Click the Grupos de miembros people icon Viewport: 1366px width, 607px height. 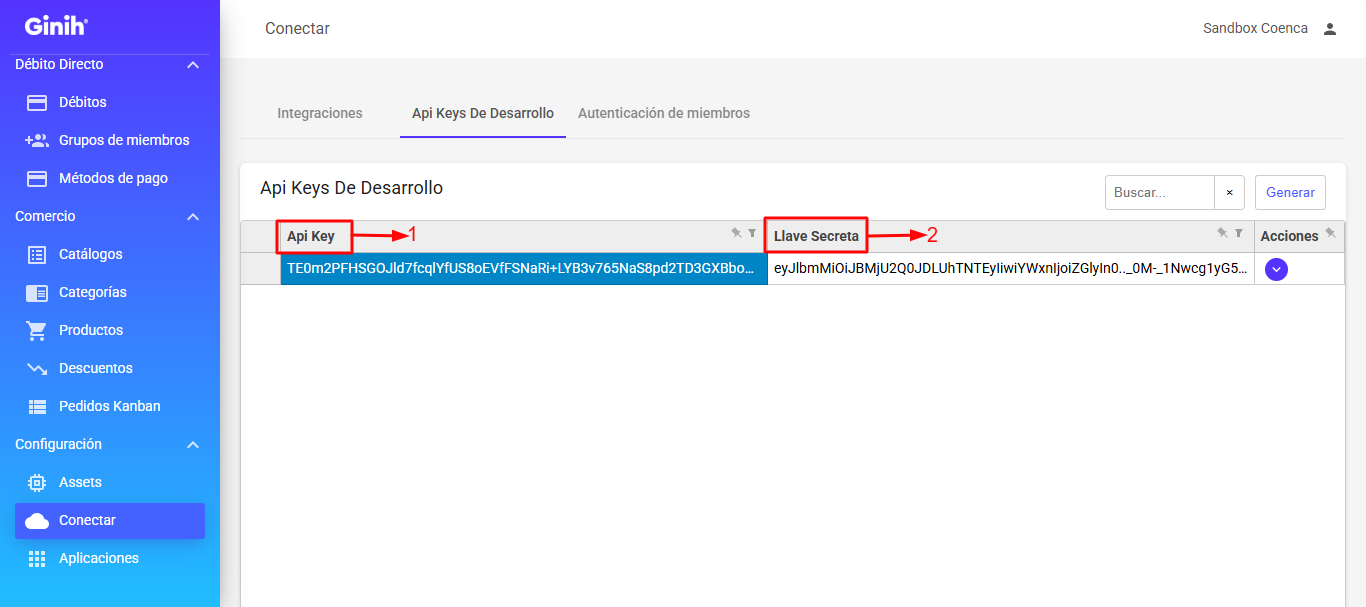pos(37,140)
